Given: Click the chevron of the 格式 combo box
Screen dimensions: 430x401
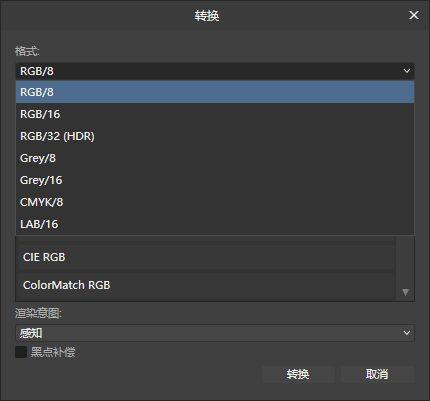Looking at the screenshot, I should (407, 71).
